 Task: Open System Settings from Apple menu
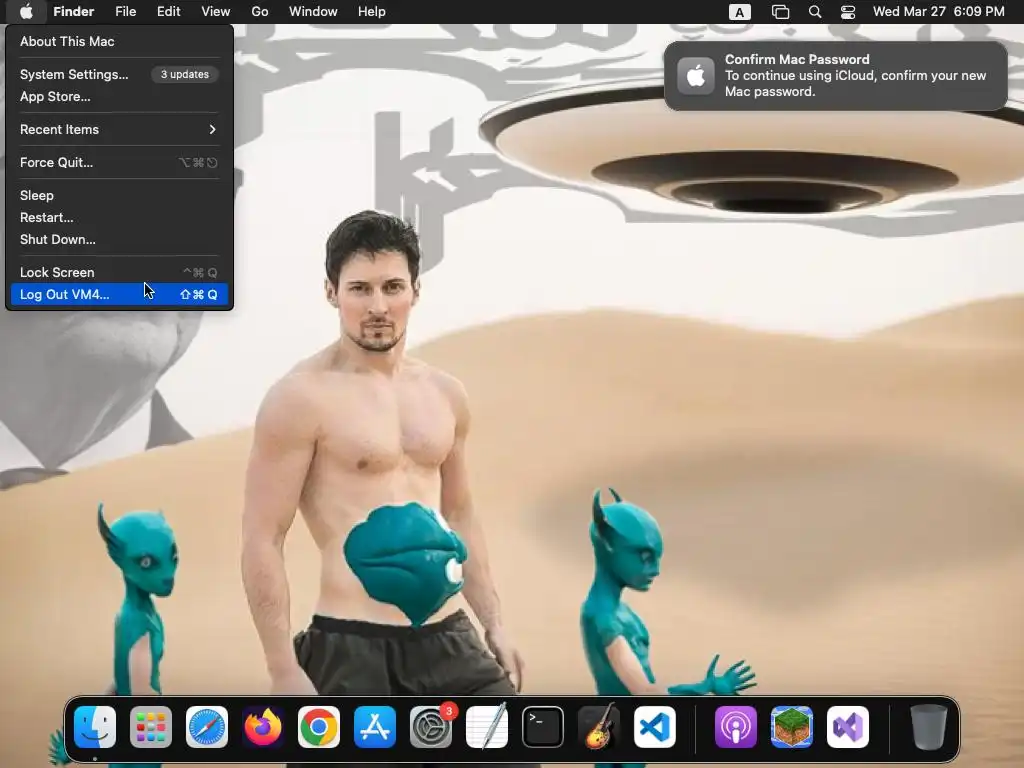tap(120, 74)
